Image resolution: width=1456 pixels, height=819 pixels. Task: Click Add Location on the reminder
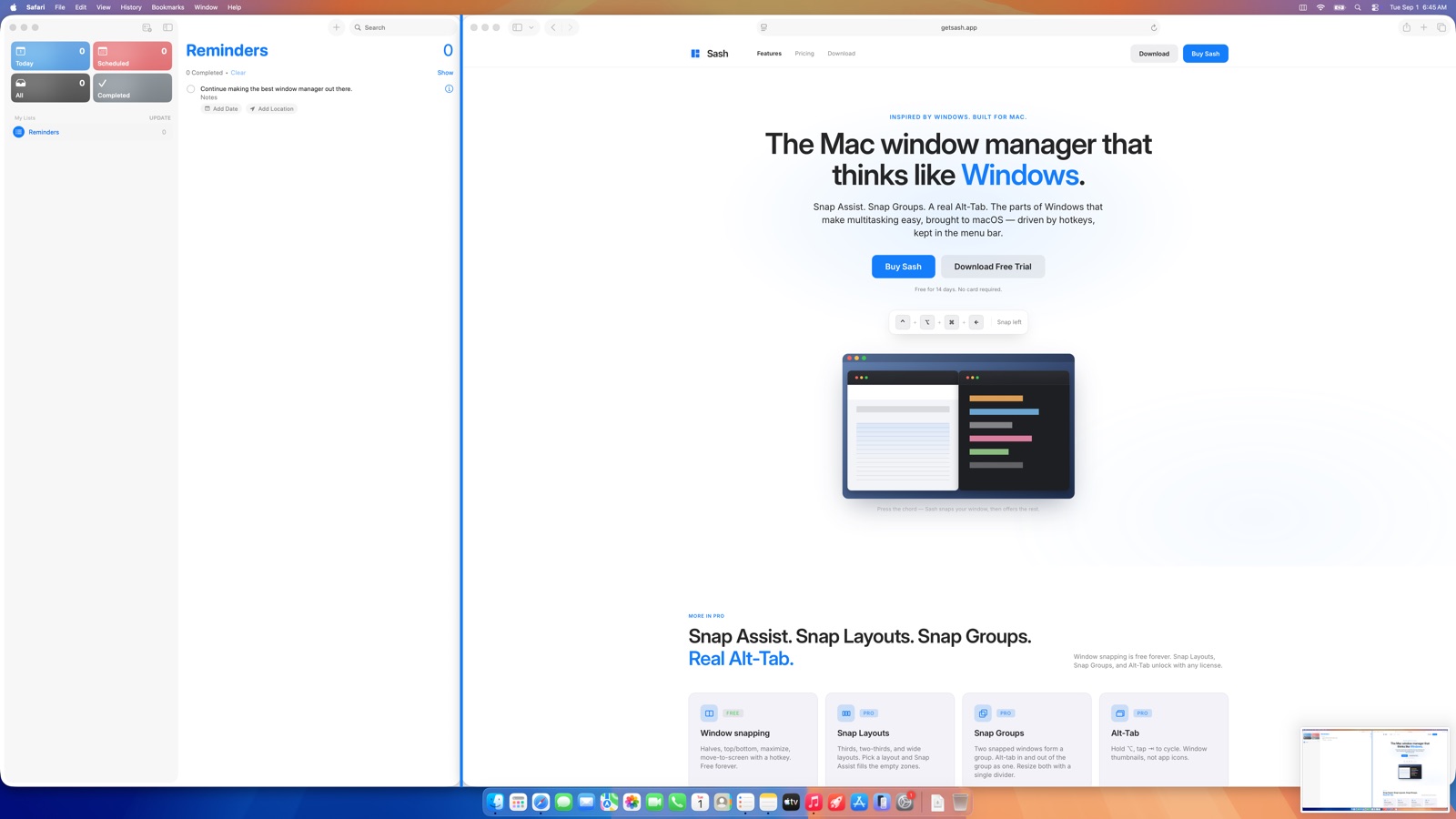(x=272, y=109)
